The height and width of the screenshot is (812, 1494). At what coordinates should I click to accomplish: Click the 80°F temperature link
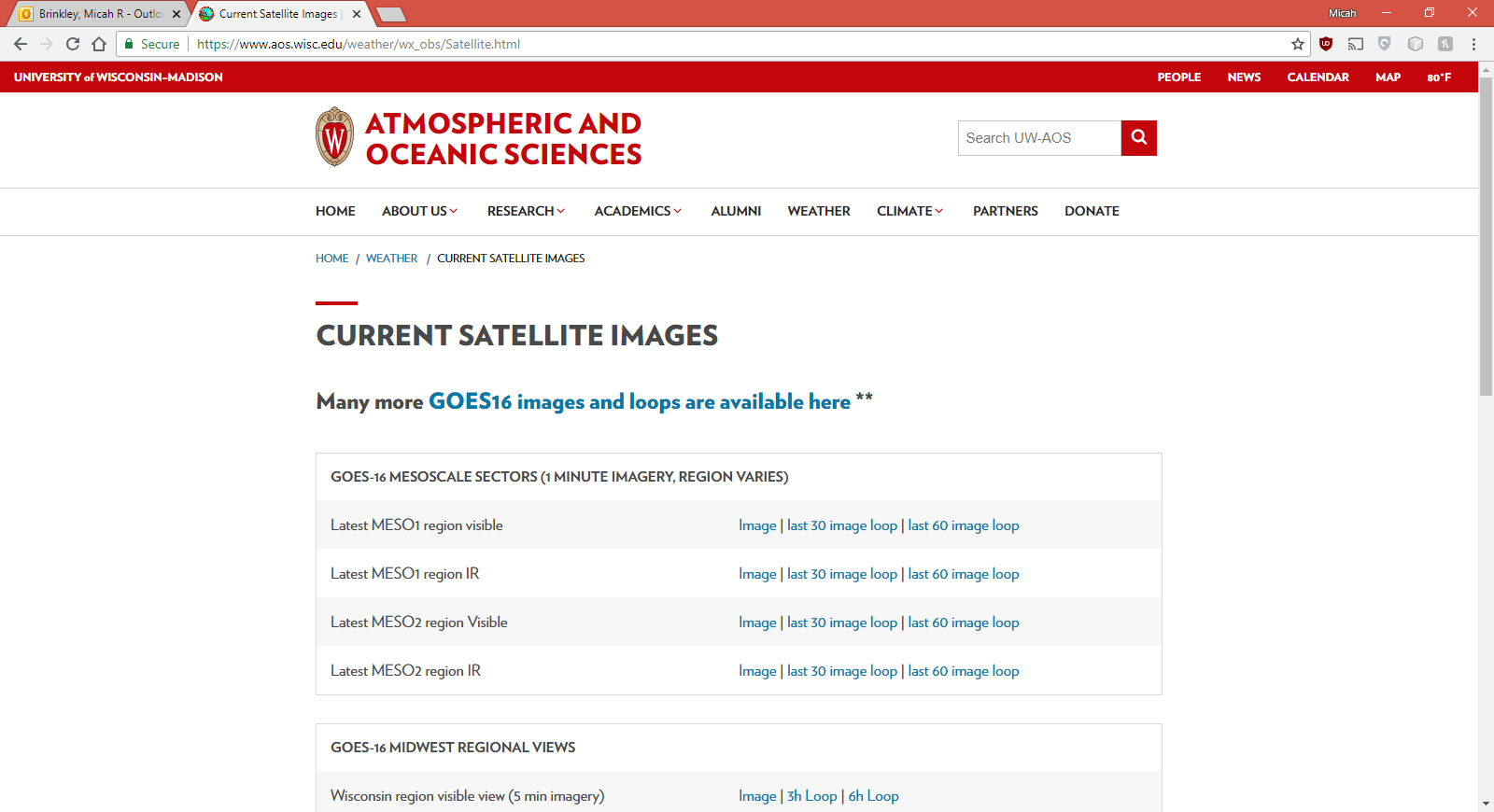(x=1439, y=77)
